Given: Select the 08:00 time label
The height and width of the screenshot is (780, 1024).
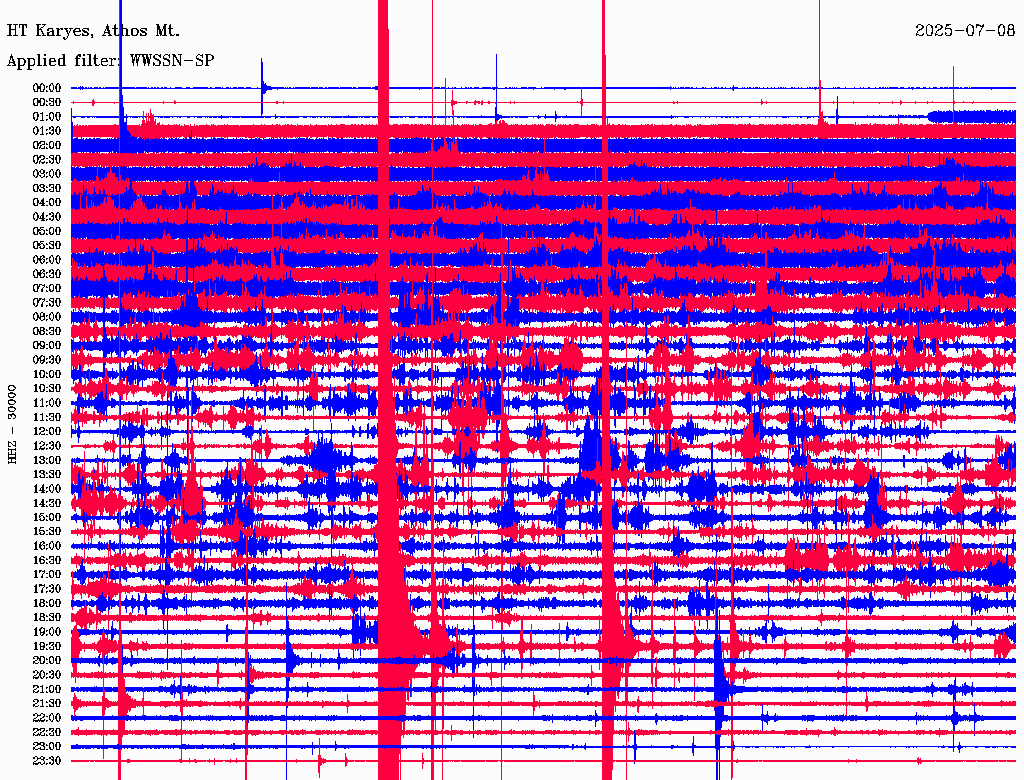Looking at the screenshot, I should point(47,317).
